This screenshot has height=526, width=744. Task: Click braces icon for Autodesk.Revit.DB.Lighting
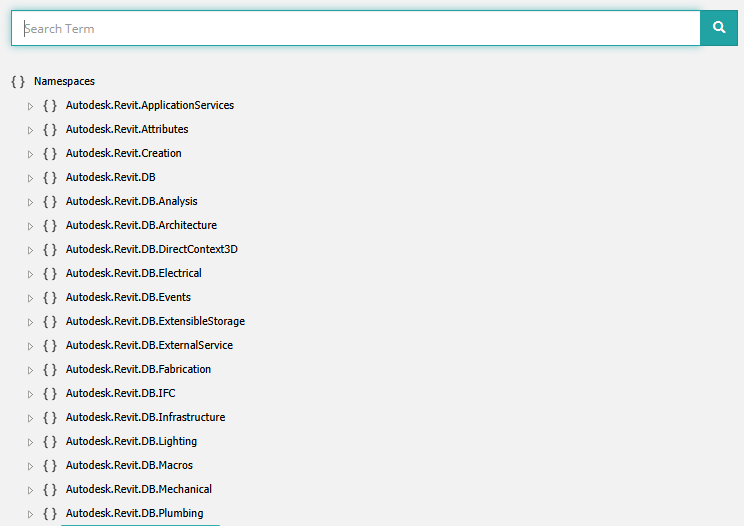click(x=50, y=441)
